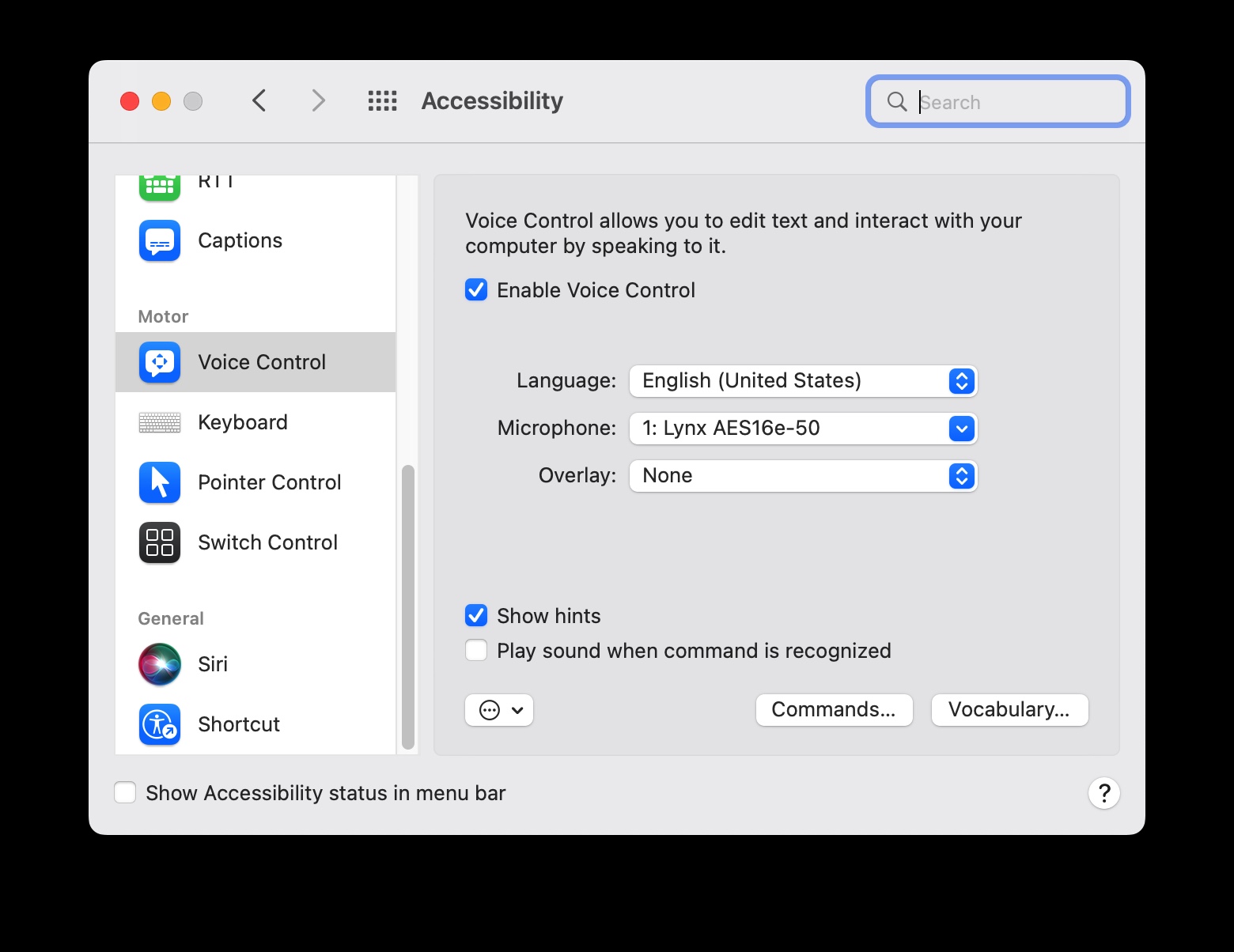The image size is (1234, 952).
Task: Click the Motor section heading
Action: [x=163, y=316]
